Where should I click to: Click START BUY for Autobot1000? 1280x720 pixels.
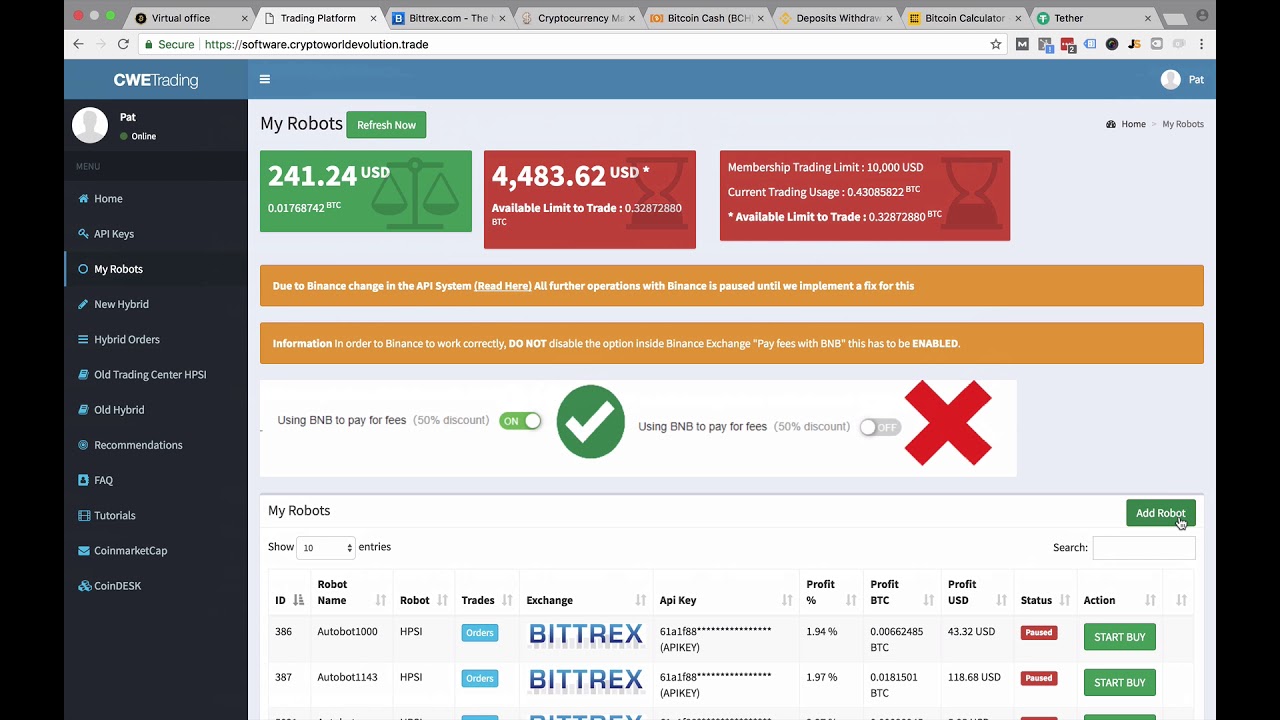pyautogui.click(x=1119, y=637)
